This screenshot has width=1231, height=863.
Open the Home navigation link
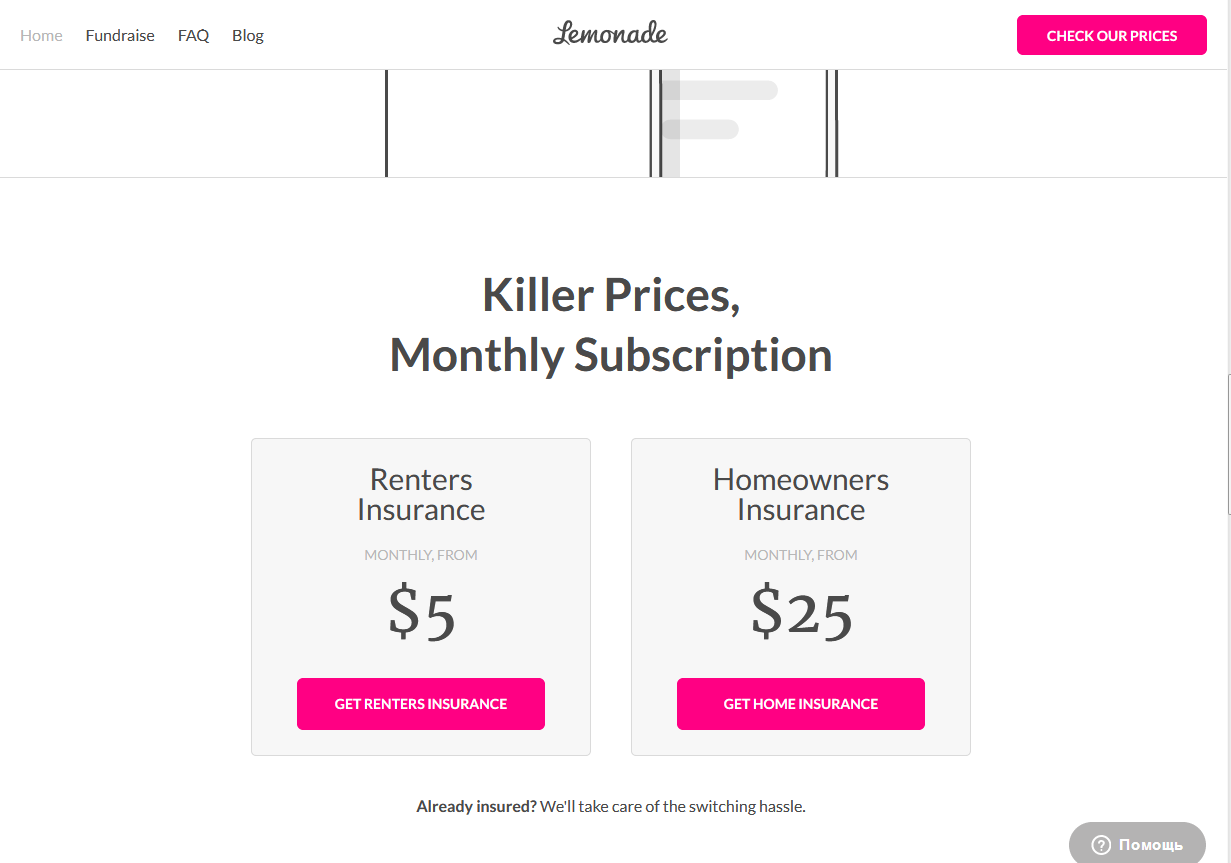pos(41,35)
